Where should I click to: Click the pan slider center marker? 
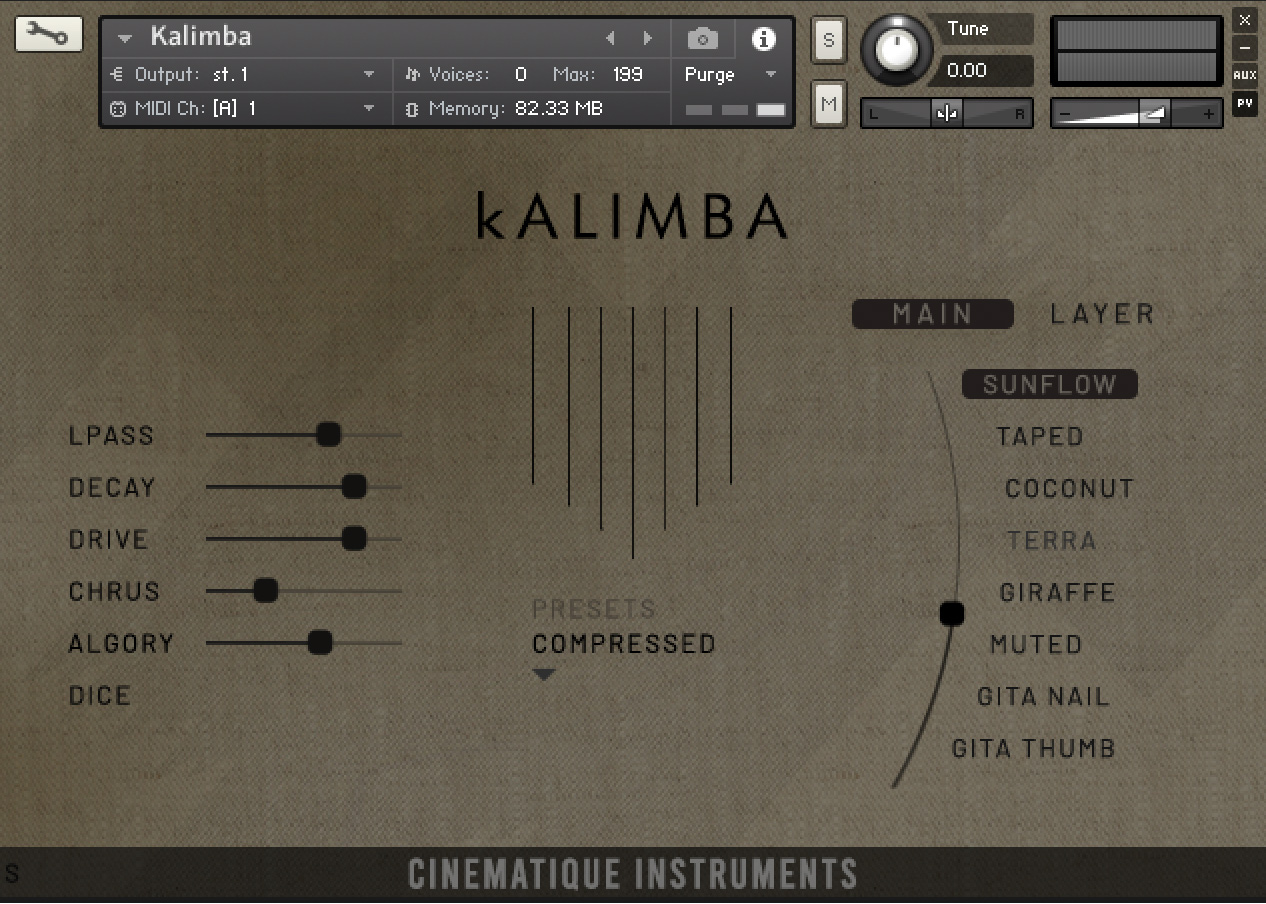pyautogui.click(x=947, y=114)
